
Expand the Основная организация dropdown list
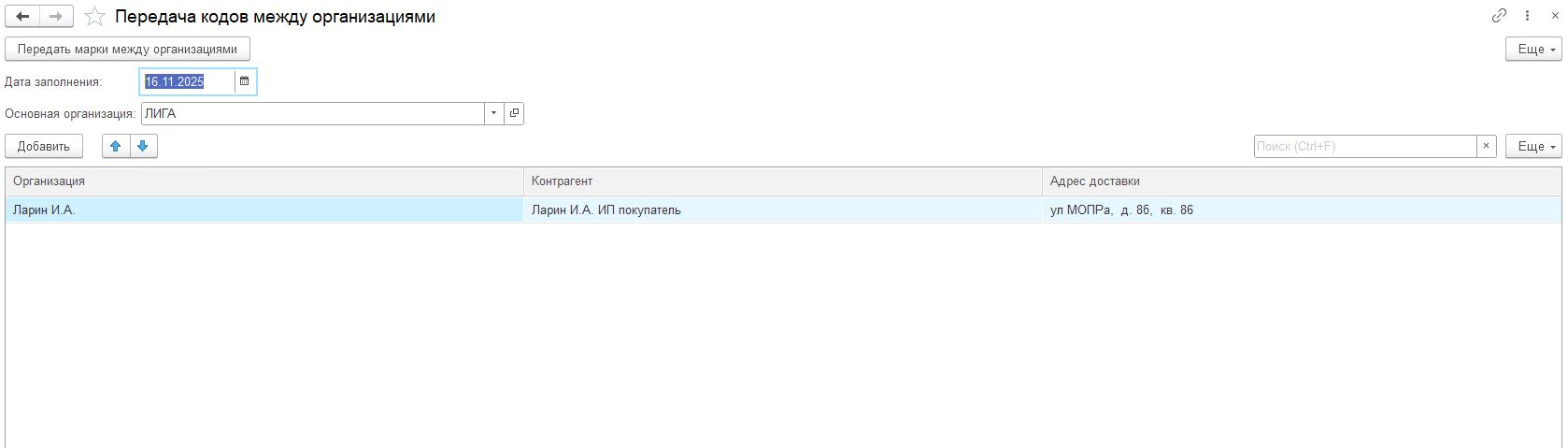click(x=493, y=113)
